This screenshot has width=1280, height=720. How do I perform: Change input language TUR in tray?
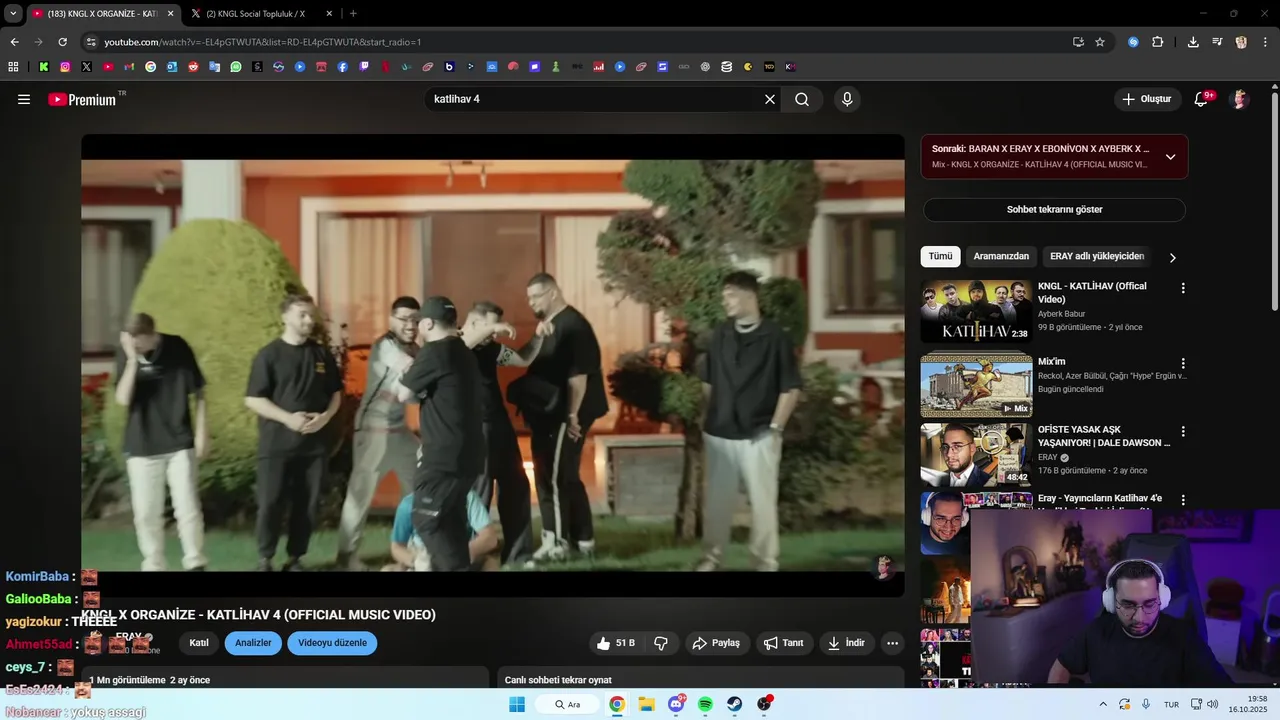(1171, 704)
